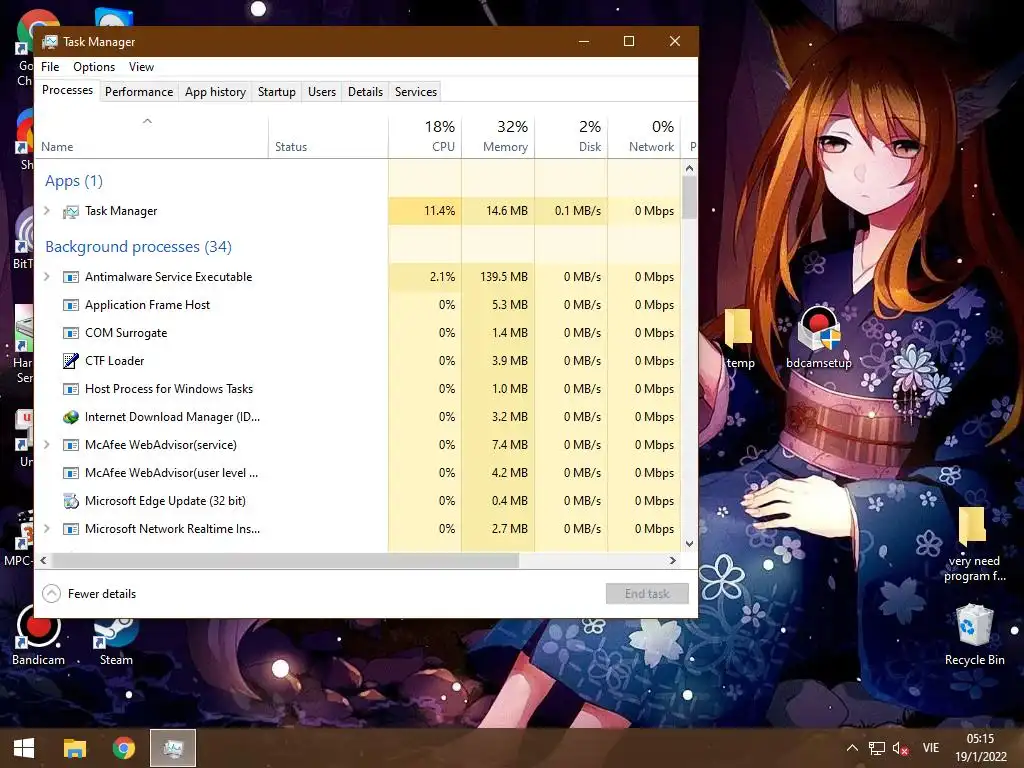This screenshot has width=1024, height=768.
Task: Collapse to Fewer details view
Action: pos(89,594)
